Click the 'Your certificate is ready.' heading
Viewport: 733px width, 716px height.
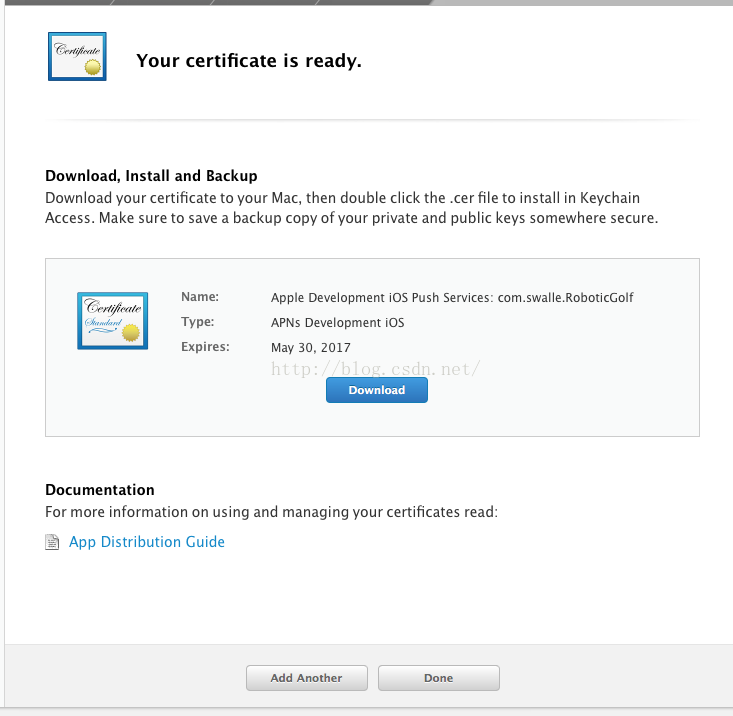249,61
